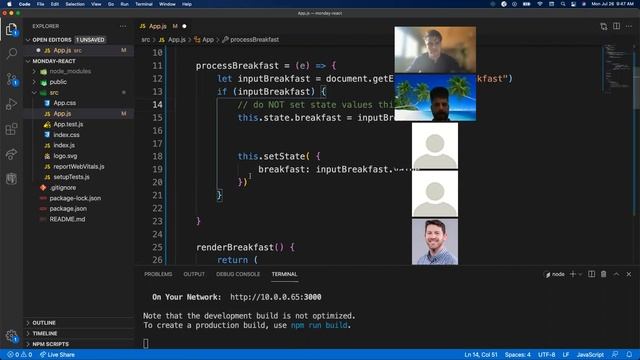The width and height of the screenshot is (640, 360).
Task: Add a new terminal with plus icon
Action: click(x=573, y=274)
